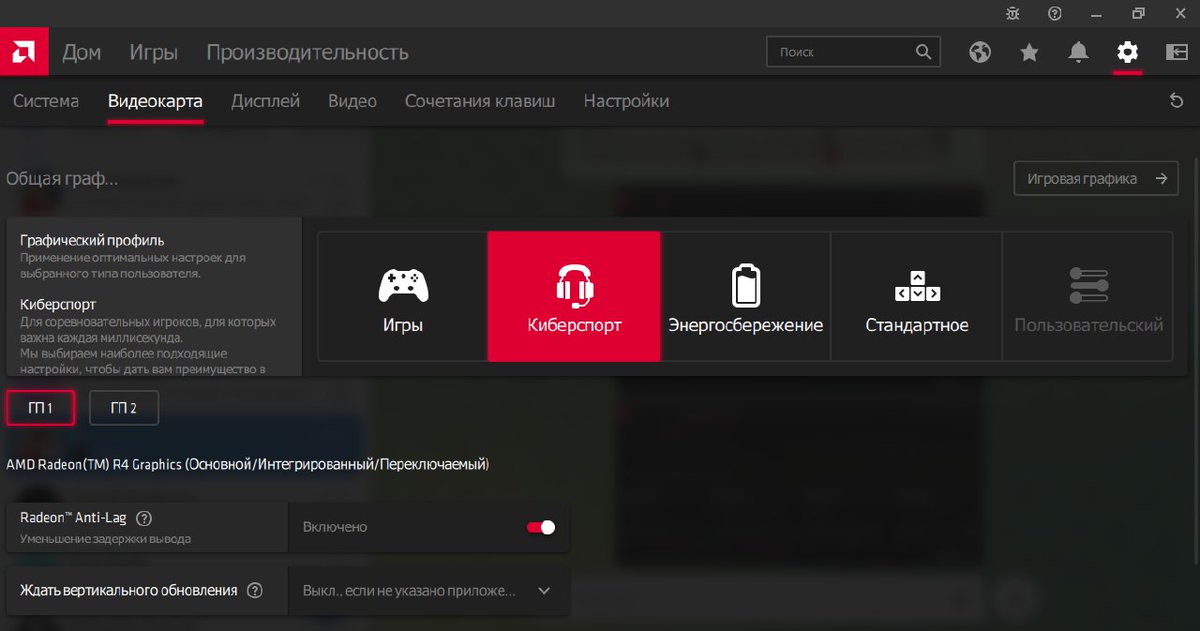The width and height of the screenshot is (1200, 631).
Task: Click the Игровая графика button
Action: tap(1096, 179)
